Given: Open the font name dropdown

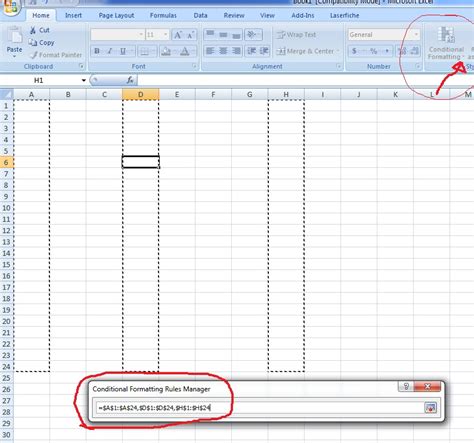Looking at the screenshot, I should (x=141, y=35).
